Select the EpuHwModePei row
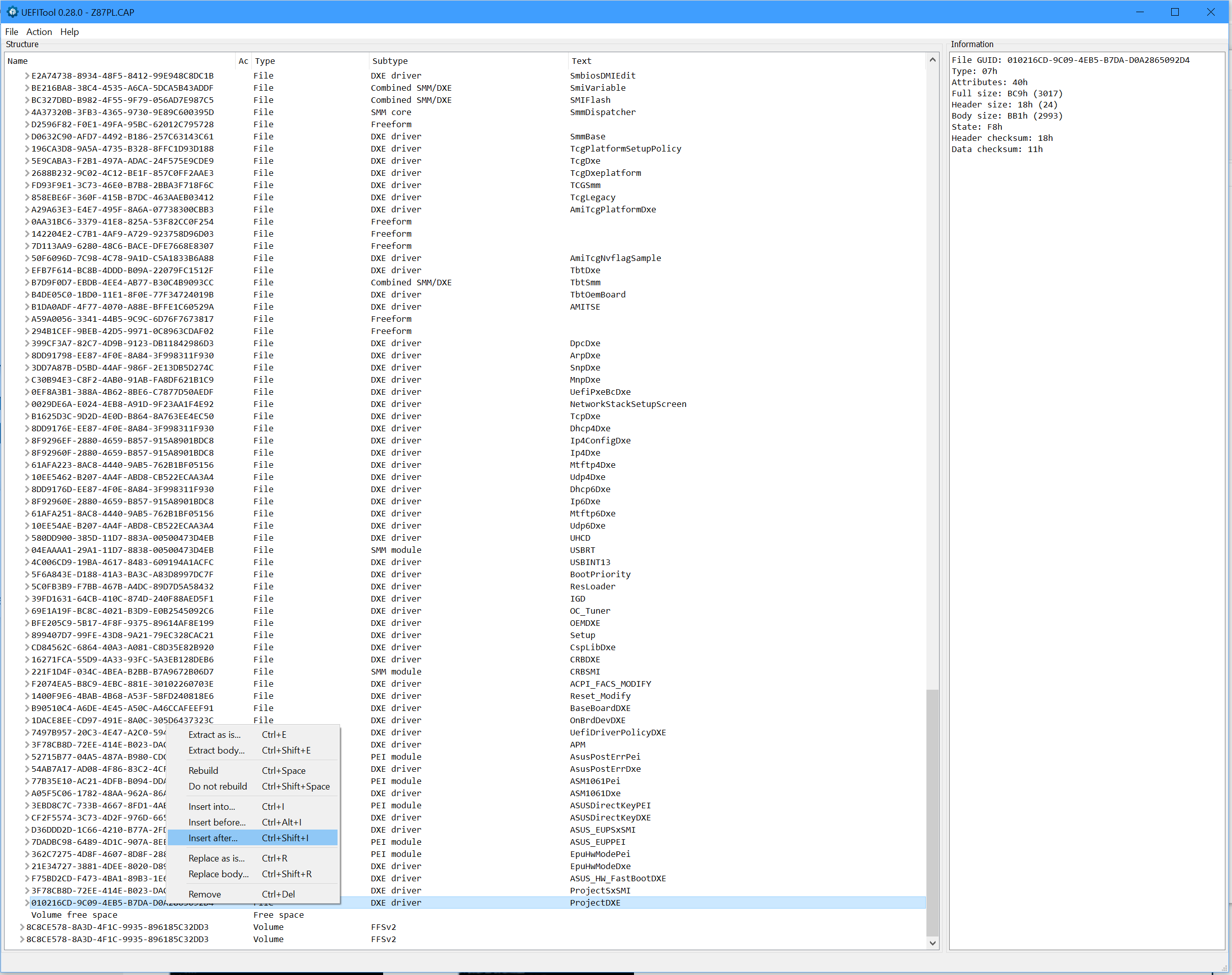Screen dimensions: 1232x975 (x=465, y=854)
